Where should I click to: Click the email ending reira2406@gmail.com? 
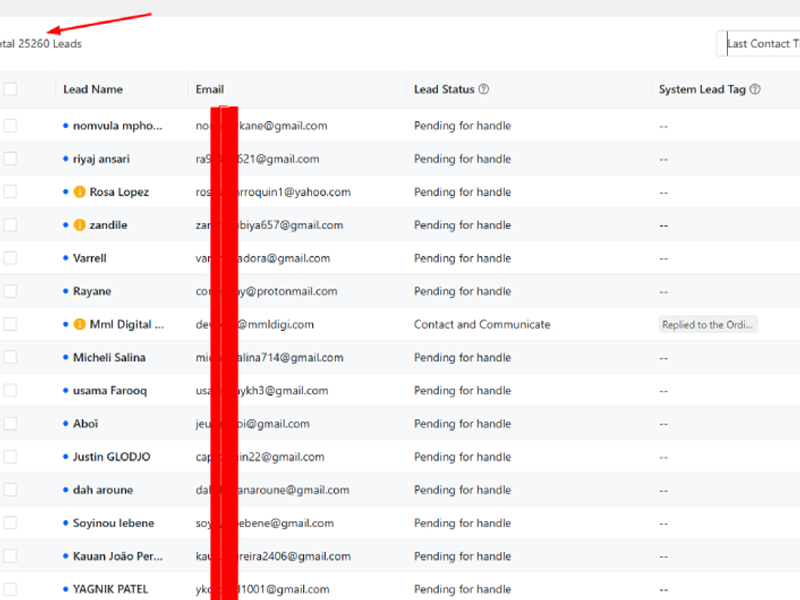(x=273, y=556)
